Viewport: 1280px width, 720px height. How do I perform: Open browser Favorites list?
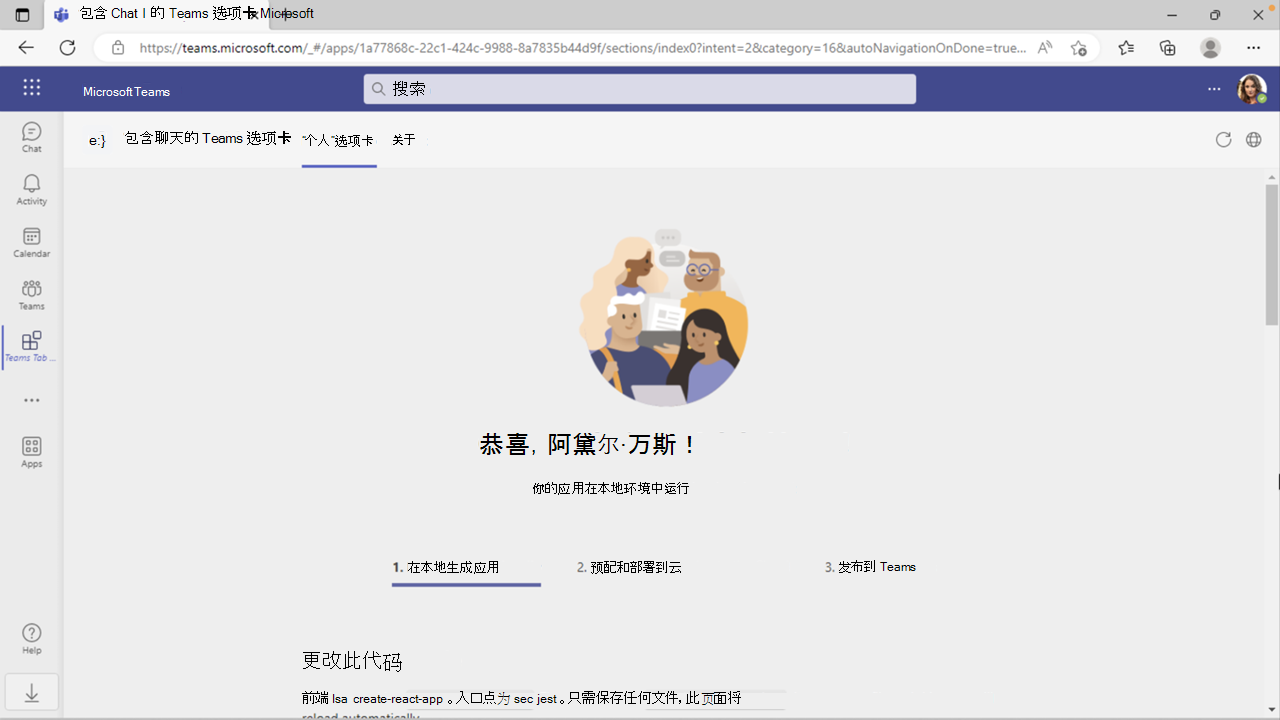coord(1126,48)
